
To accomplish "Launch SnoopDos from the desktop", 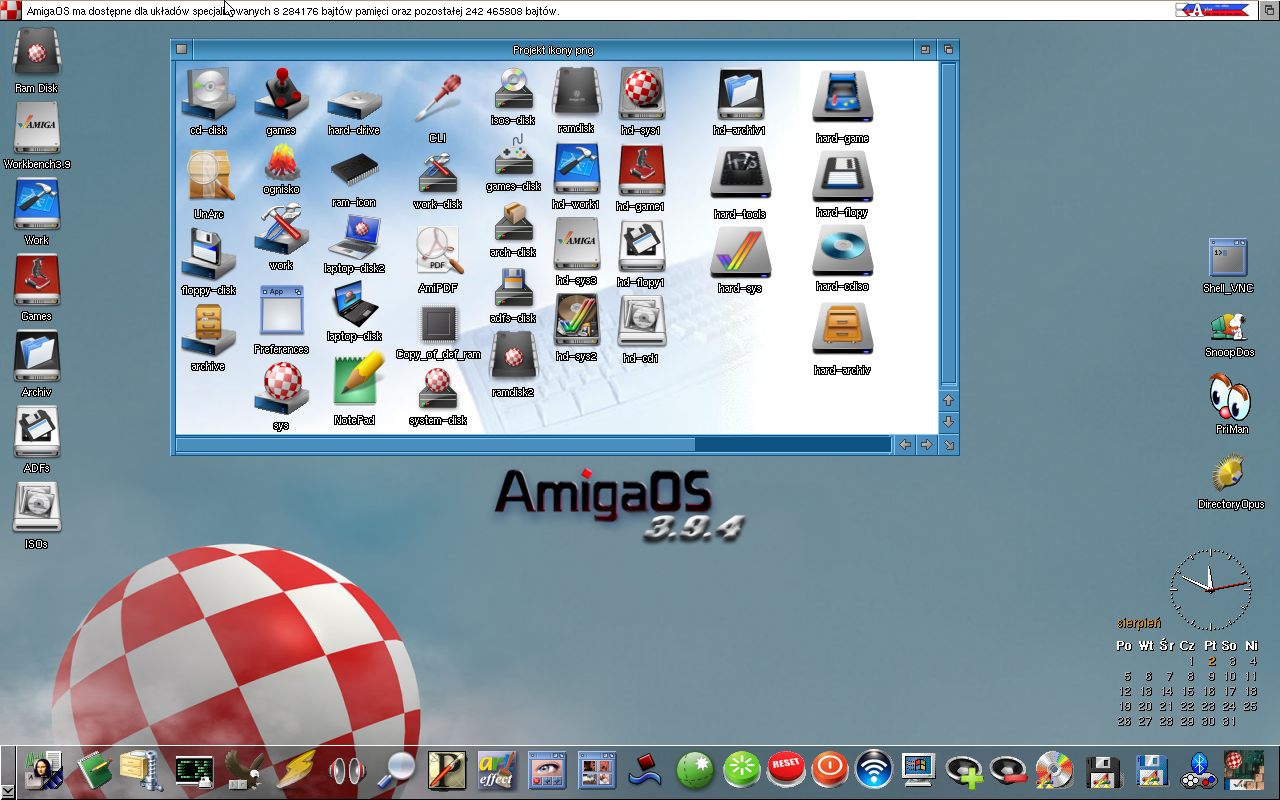I will (1228, 326).
